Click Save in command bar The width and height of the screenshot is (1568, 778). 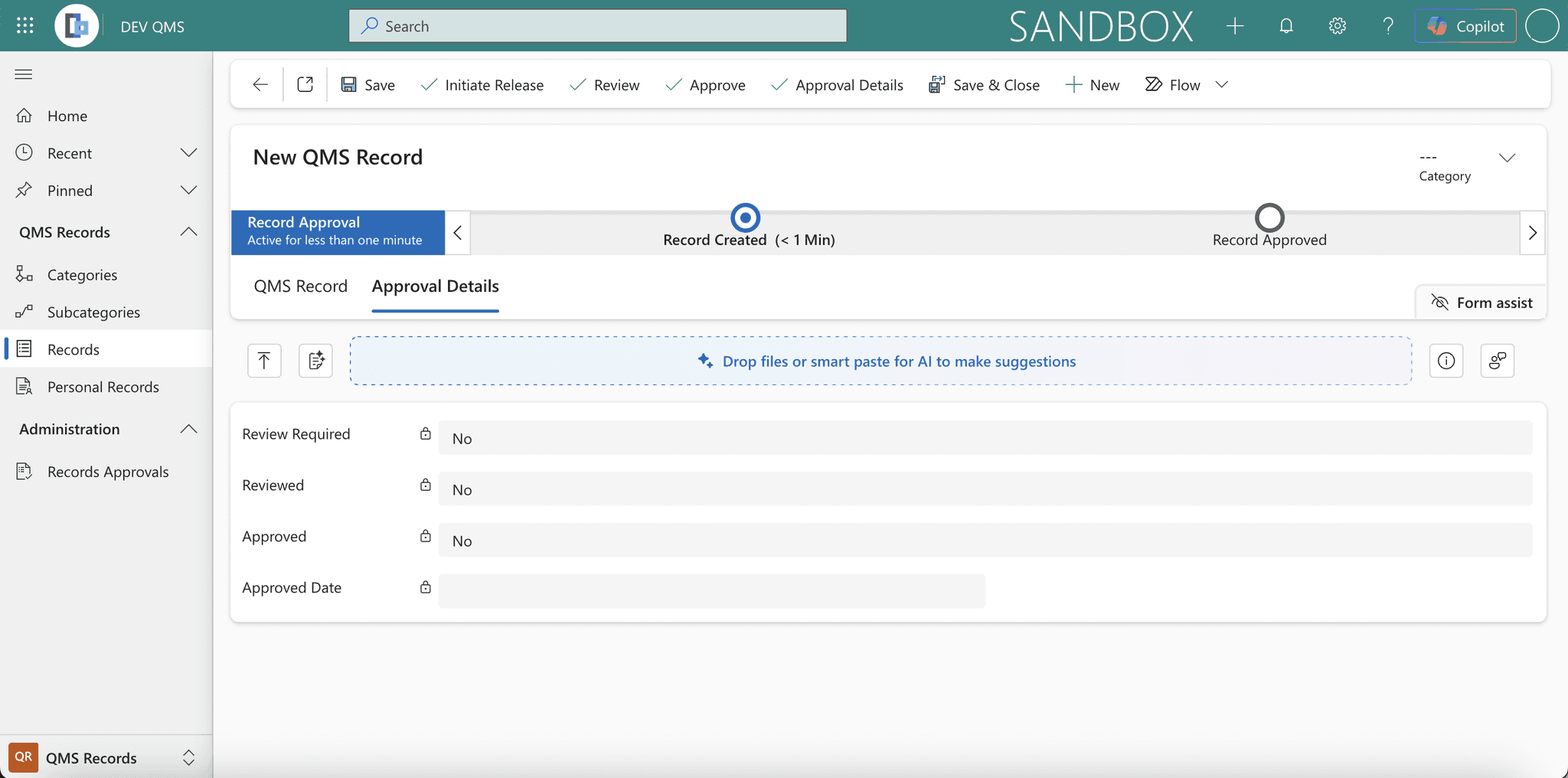click(368, 84)
